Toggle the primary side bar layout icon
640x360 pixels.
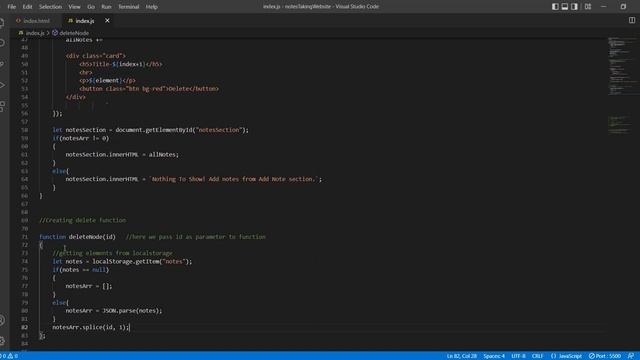click(x=555, y=7)
